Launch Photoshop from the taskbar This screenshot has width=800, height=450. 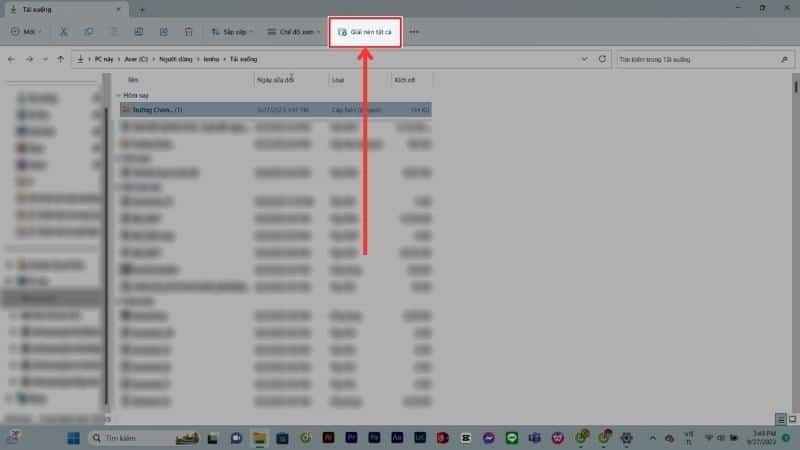click(x=373, y=438)
